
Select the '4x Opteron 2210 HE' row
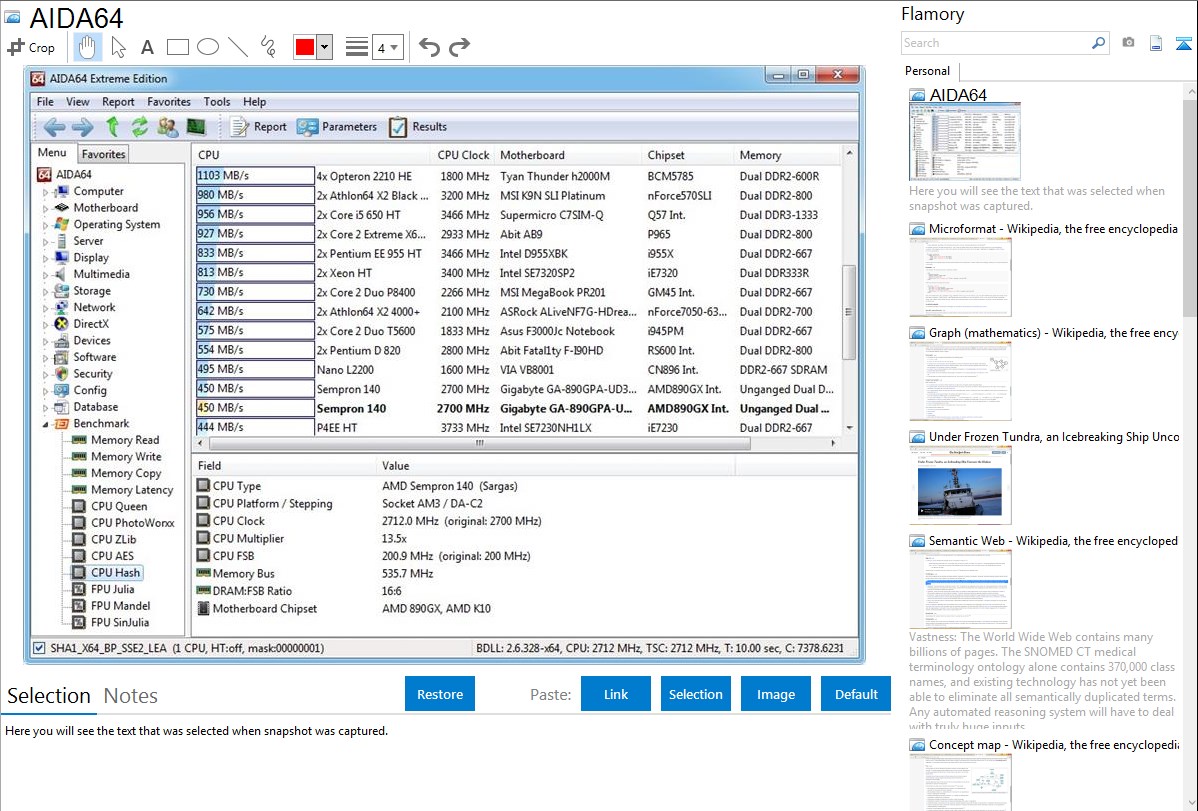coord(518,176)
